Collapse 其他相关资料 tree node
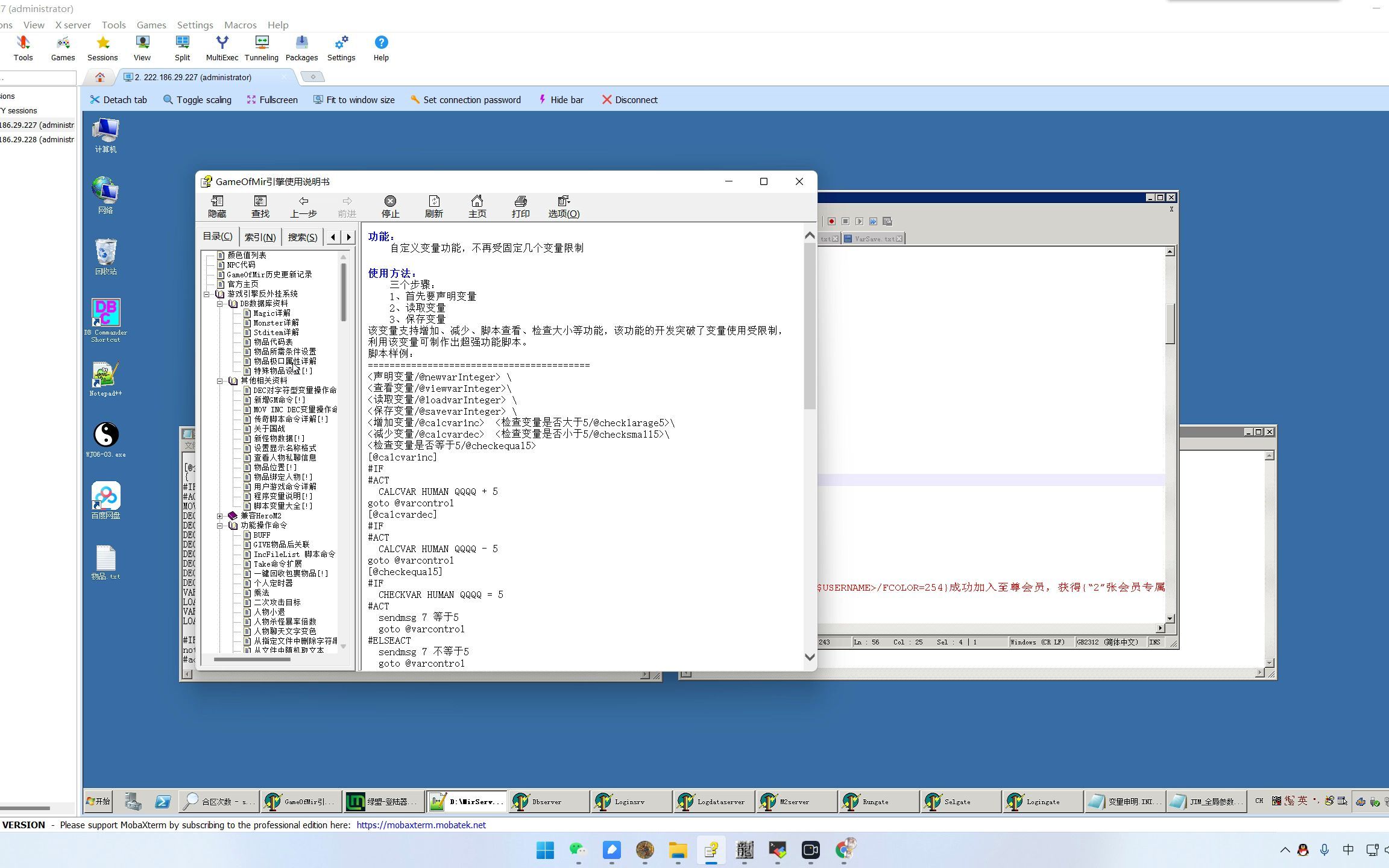The image size is (1389, 868). coord(220,381)
